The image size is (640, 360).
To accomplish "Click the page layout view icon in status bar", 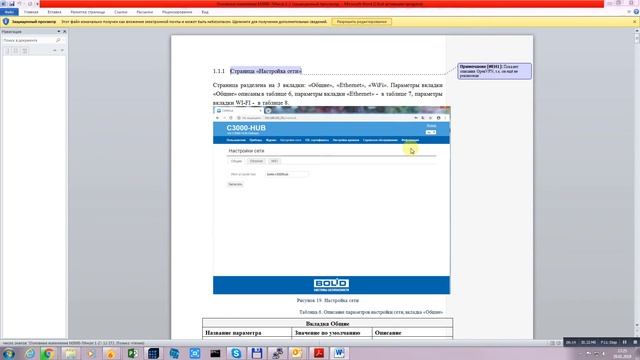I will pos(552,343).
